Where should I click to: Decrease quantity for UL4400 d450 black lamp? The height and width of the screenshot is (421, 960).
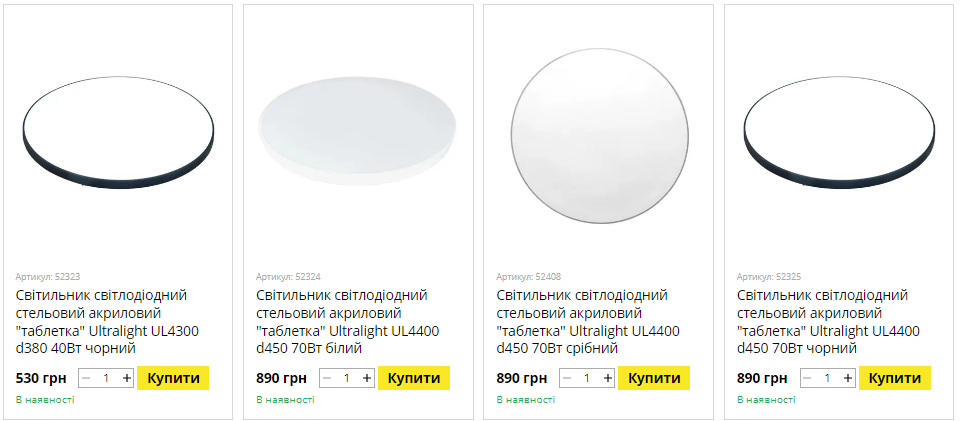point(807,378)
